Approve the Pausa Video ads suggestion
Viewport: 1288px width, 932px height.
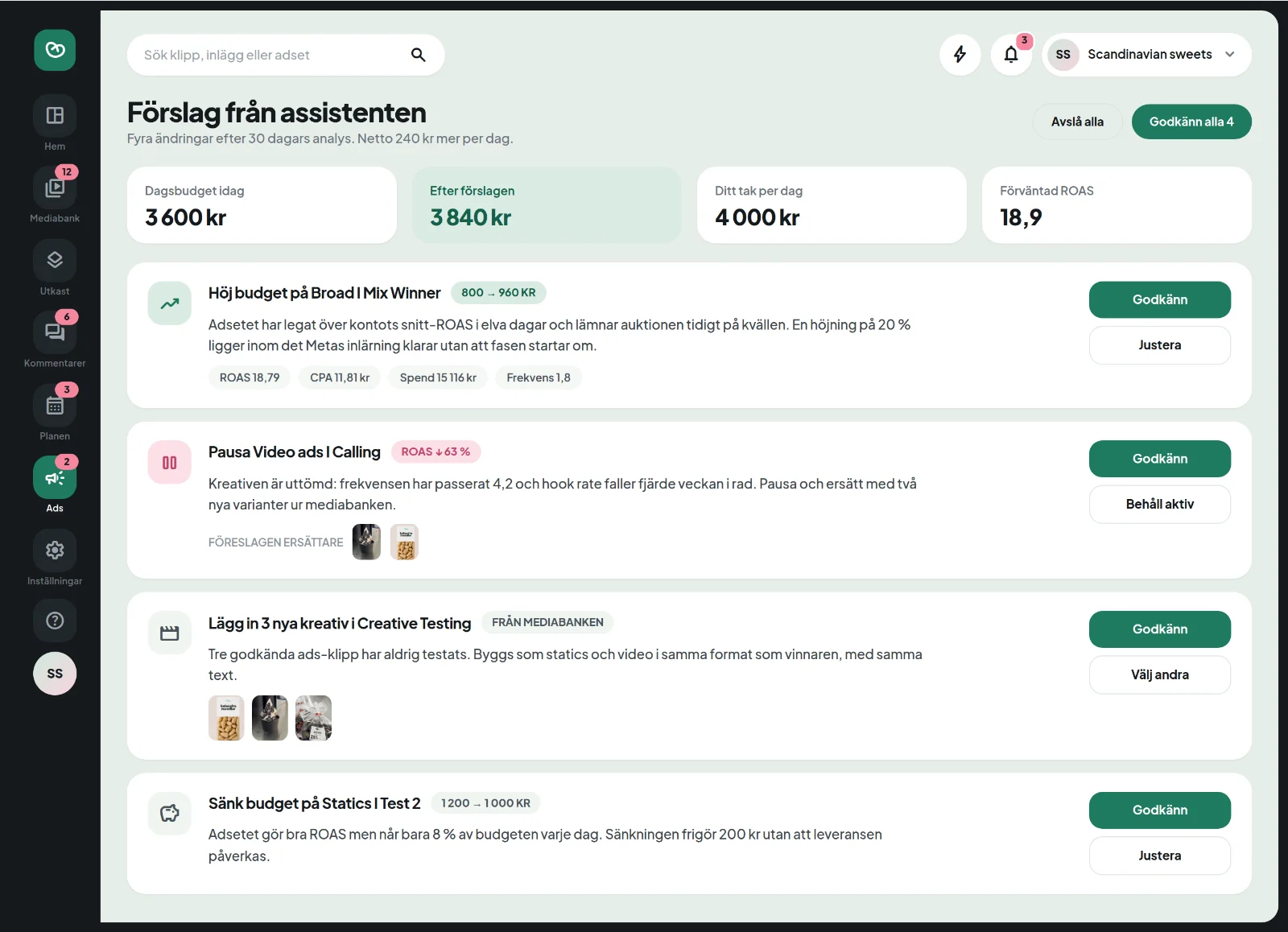point(1160,459)
